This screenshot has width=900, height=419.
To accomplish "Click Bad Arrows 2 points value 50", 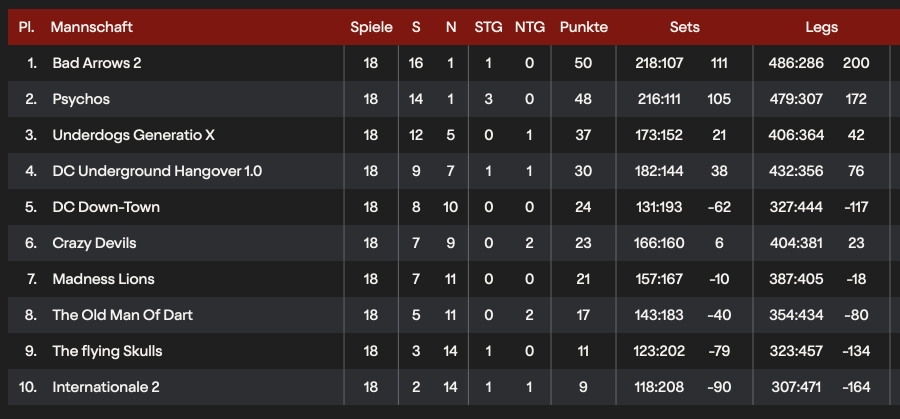I will click(583, 63).
